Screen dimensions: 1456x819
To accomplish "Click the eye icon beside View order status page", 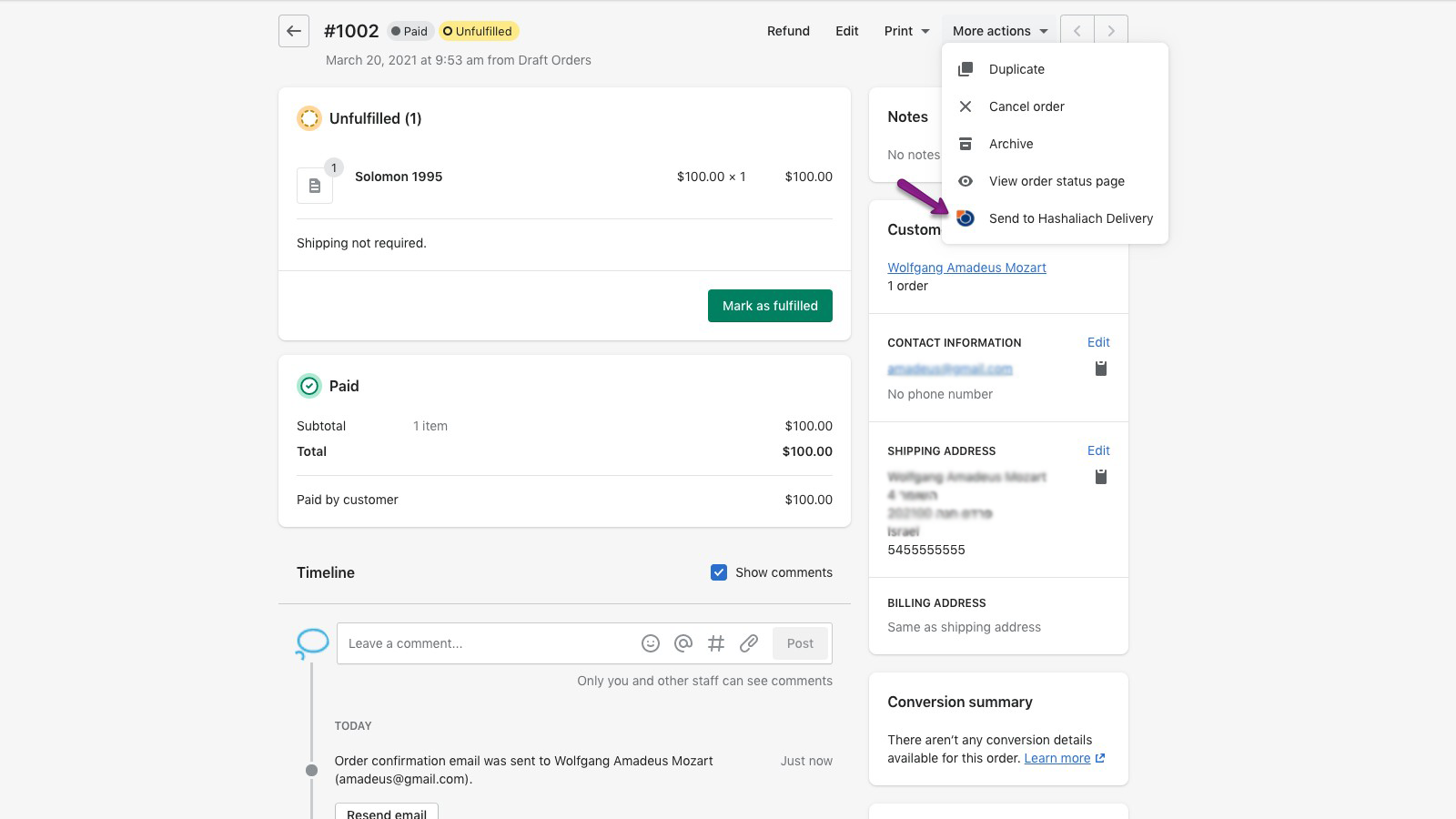I will pos(965,181).
